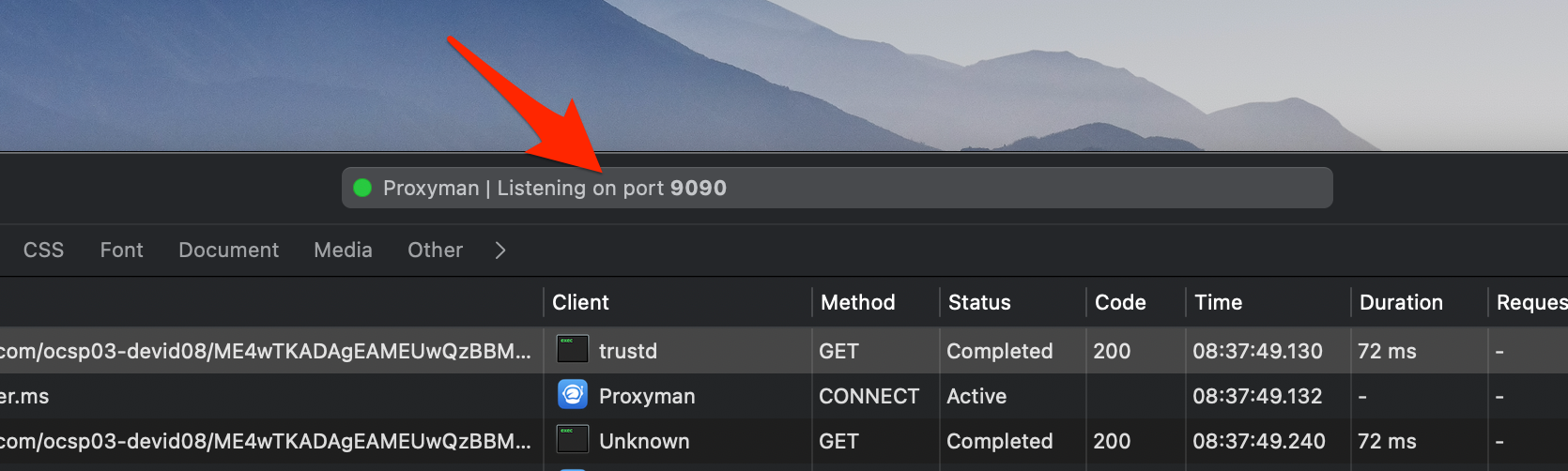The height and width of the screenshot is (471, 1568).
Task: Select the trustd client name
Action: (x=628, y=351)
